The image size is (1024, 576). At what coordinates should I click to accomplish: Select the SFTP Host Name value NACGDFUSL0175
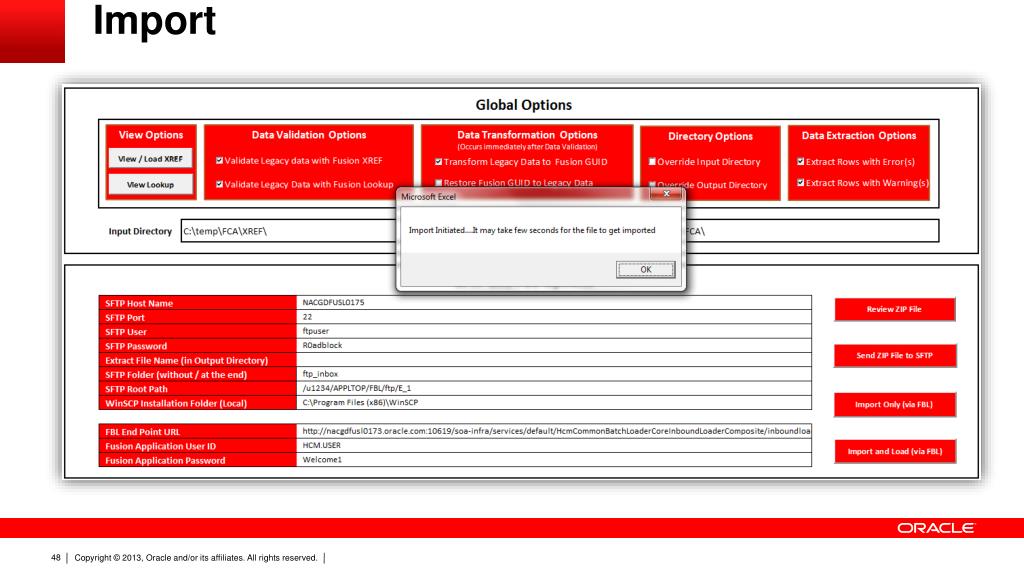(x=554, y=302)
